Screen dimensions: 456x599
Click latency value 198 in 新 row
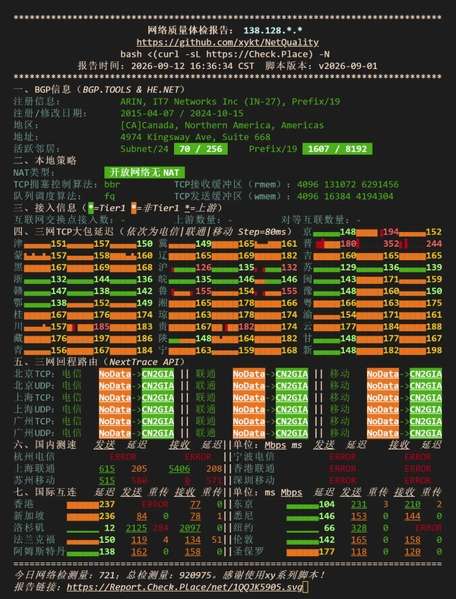point(433,350)
